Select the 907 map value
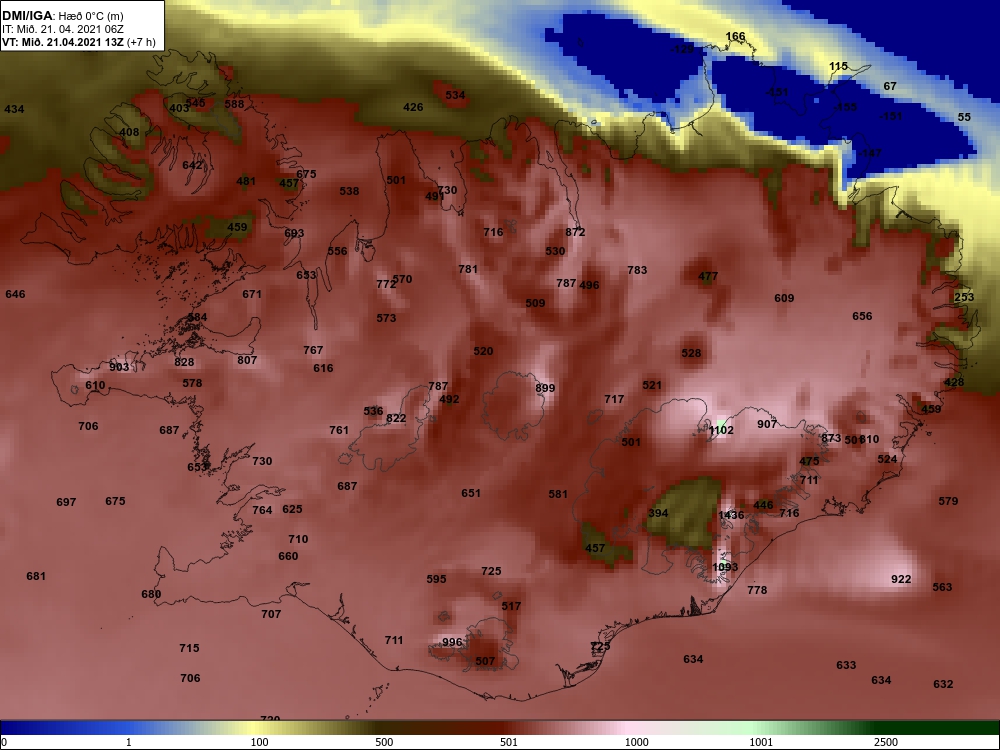The image size is (1000, 750). tap(767, 424)
